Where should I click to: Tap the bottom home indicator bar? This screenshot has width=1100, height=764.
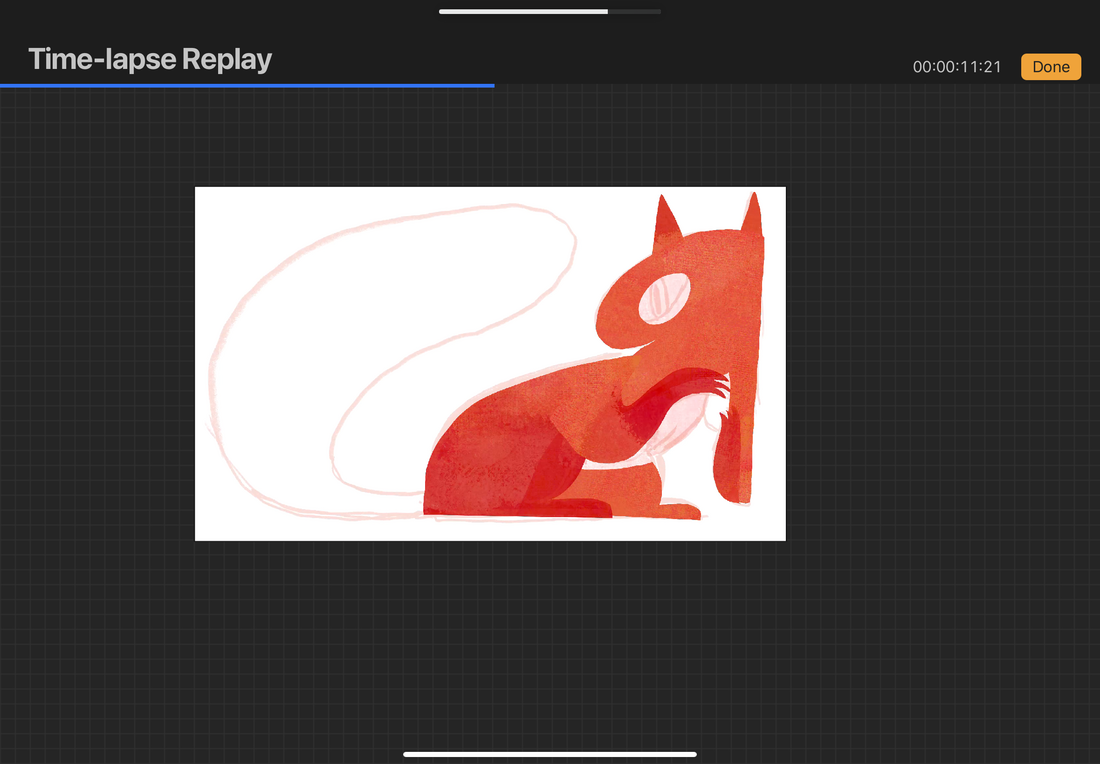pyautogui.click(x=549, y=754)
